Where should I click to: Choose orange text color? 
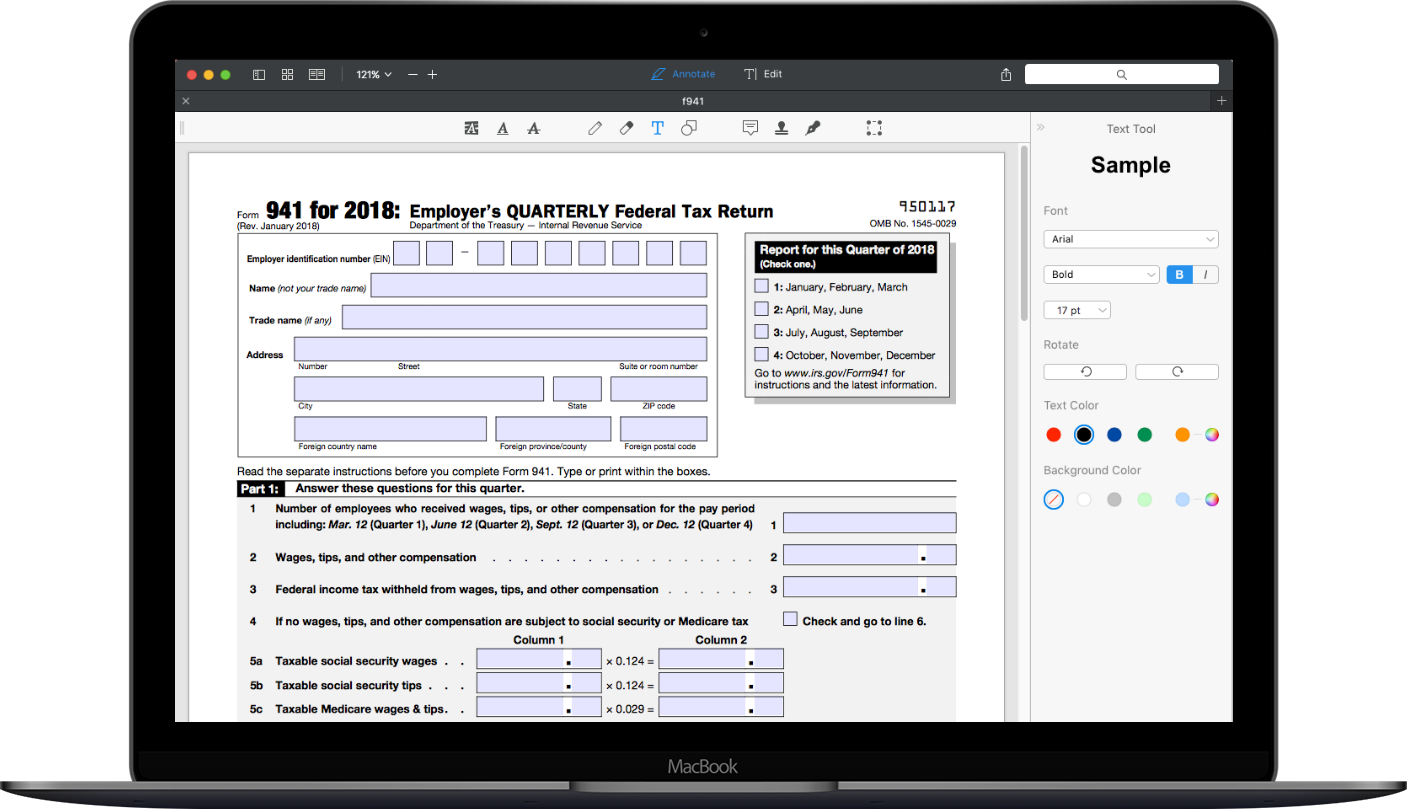pos(1183,435)
